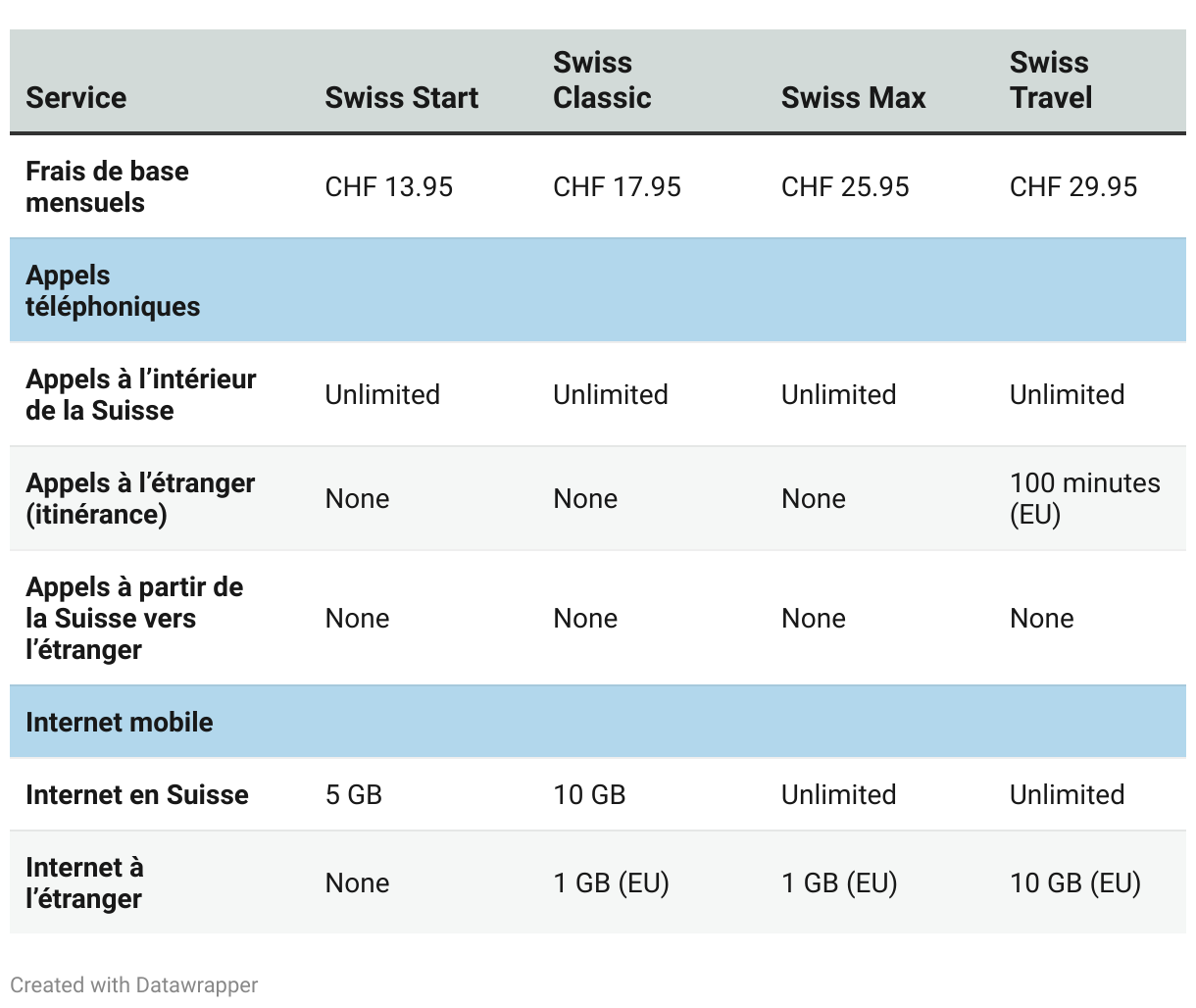
Task: Select the Swiss Start column header
Action: [402, 97]
